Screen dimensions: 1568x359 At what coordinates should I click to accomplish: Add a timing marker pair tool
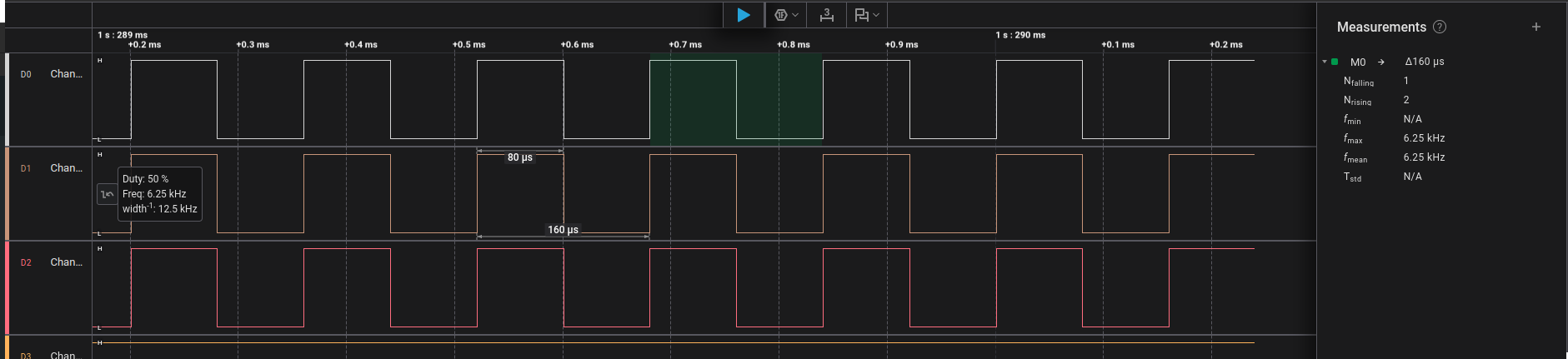[x=826, y=15]
